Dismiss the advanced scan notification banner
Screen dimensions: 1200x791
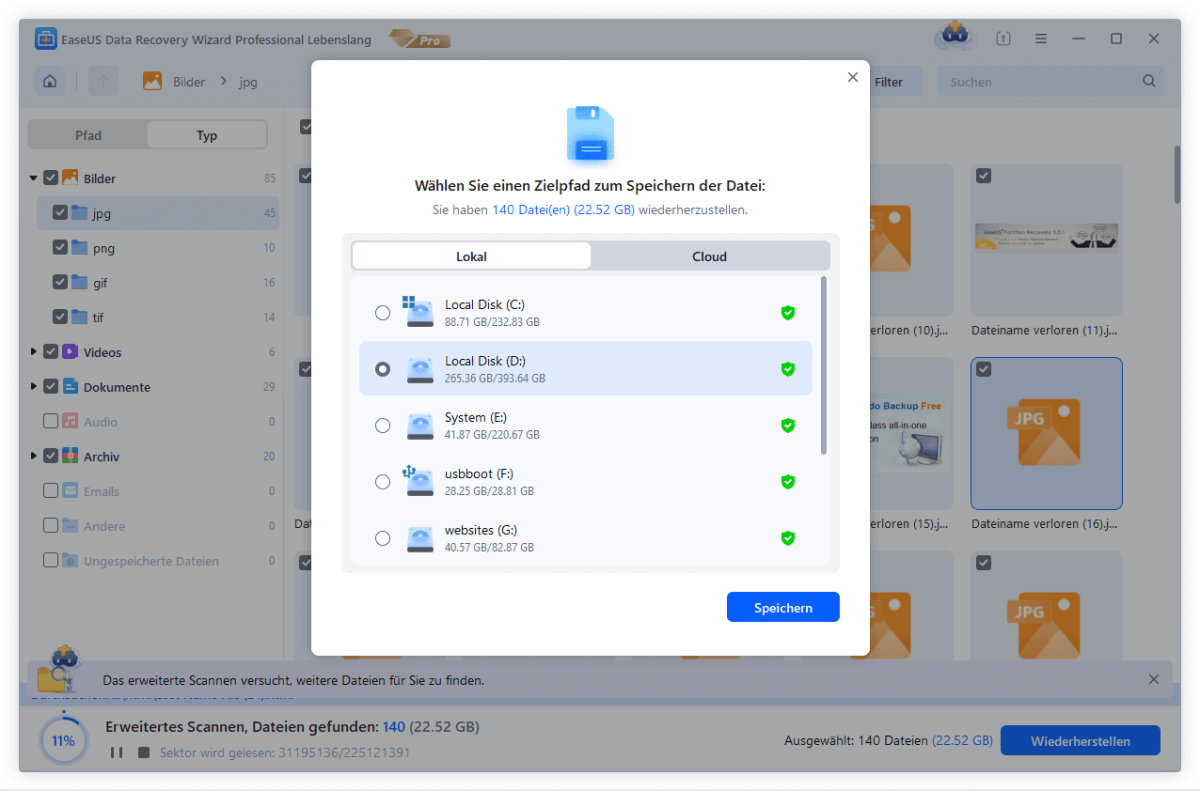point(1154,679)
